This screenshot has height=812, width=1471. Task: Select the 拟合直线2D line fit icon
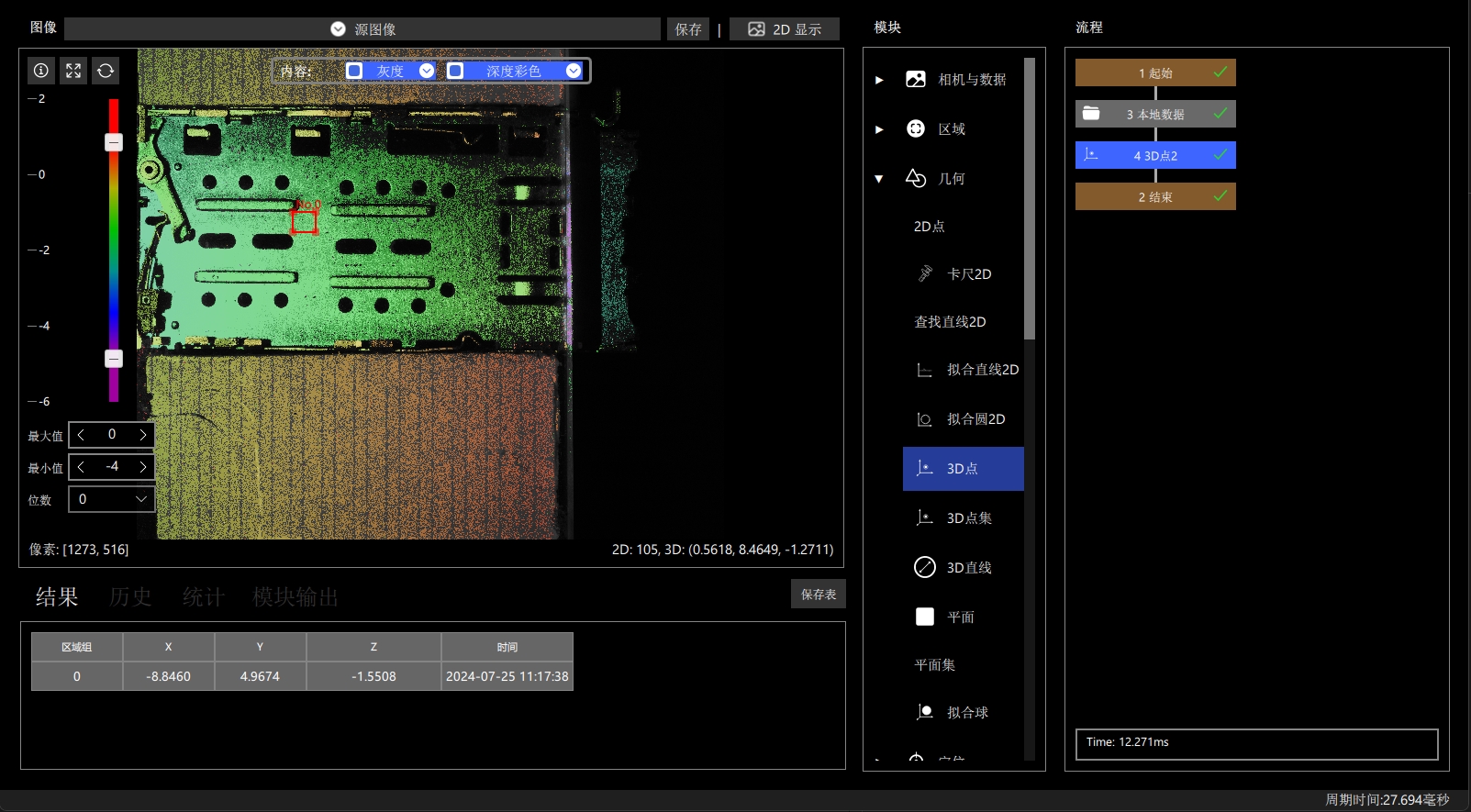pos(925,370)
